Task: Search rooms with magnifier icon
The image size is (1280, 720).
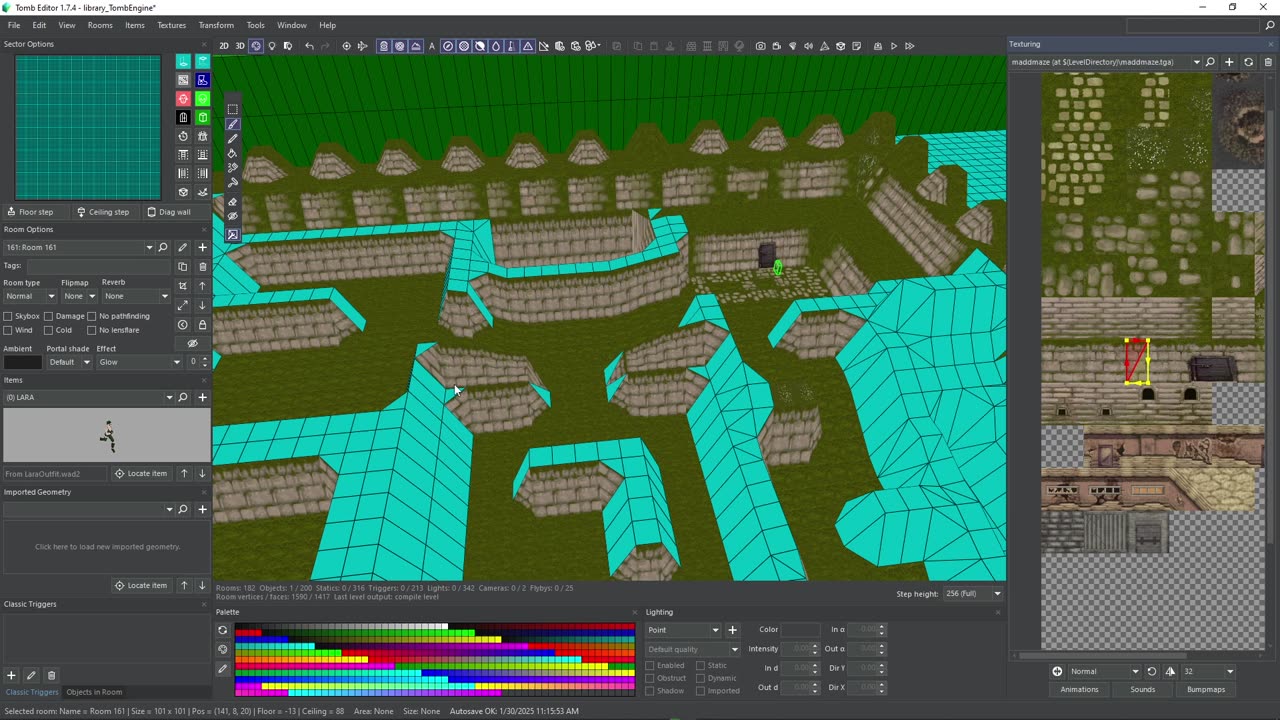Action: point(163,247)
